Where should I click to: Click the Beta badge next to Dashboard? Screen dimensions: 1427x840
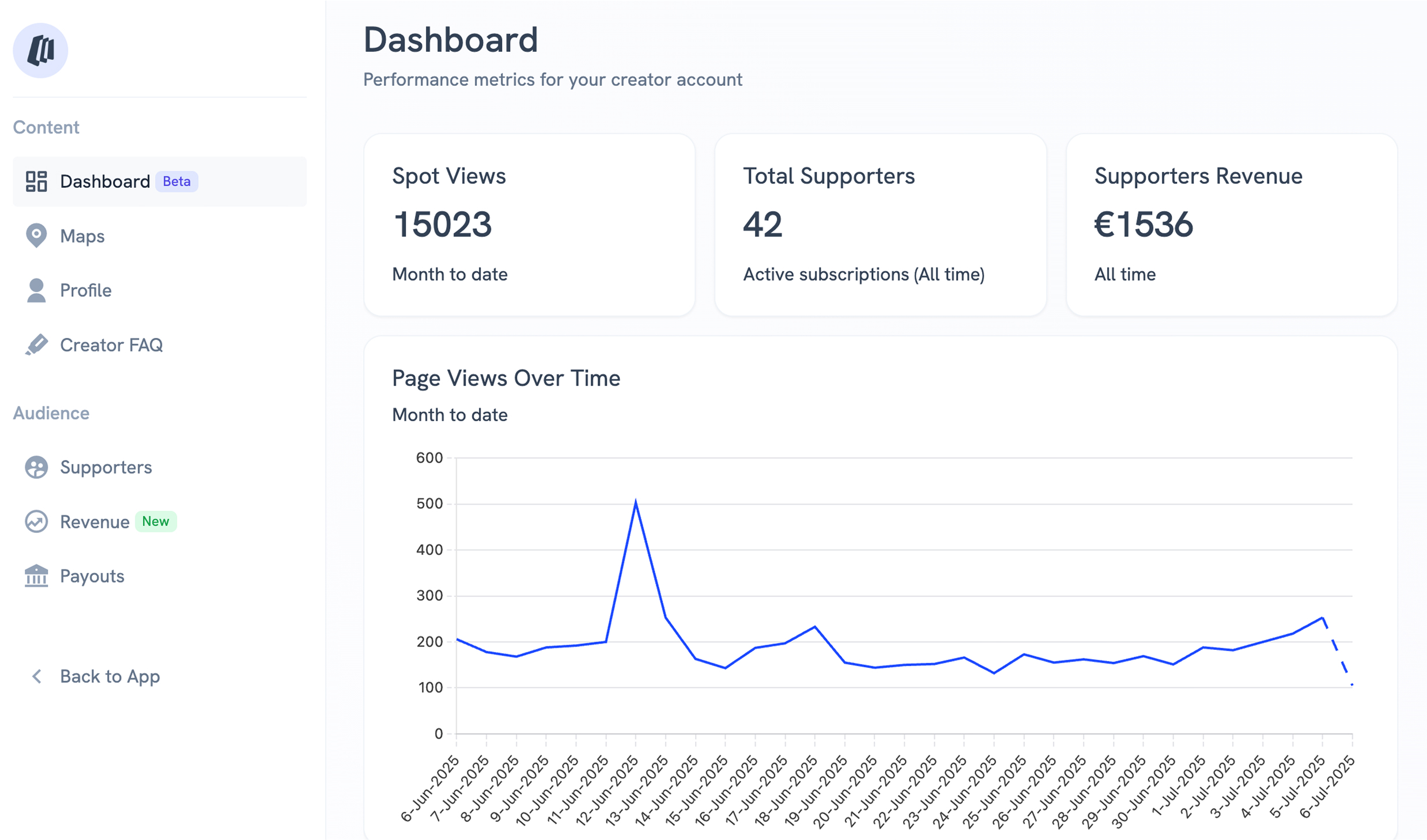click(176, 181)
